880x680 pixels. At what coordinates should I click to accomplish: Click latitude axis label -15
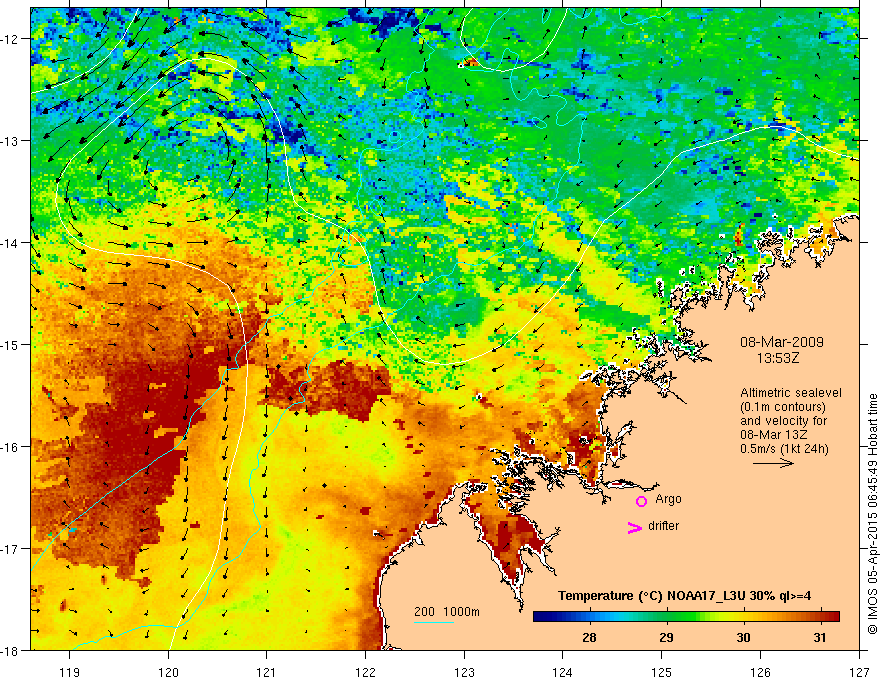10,345
